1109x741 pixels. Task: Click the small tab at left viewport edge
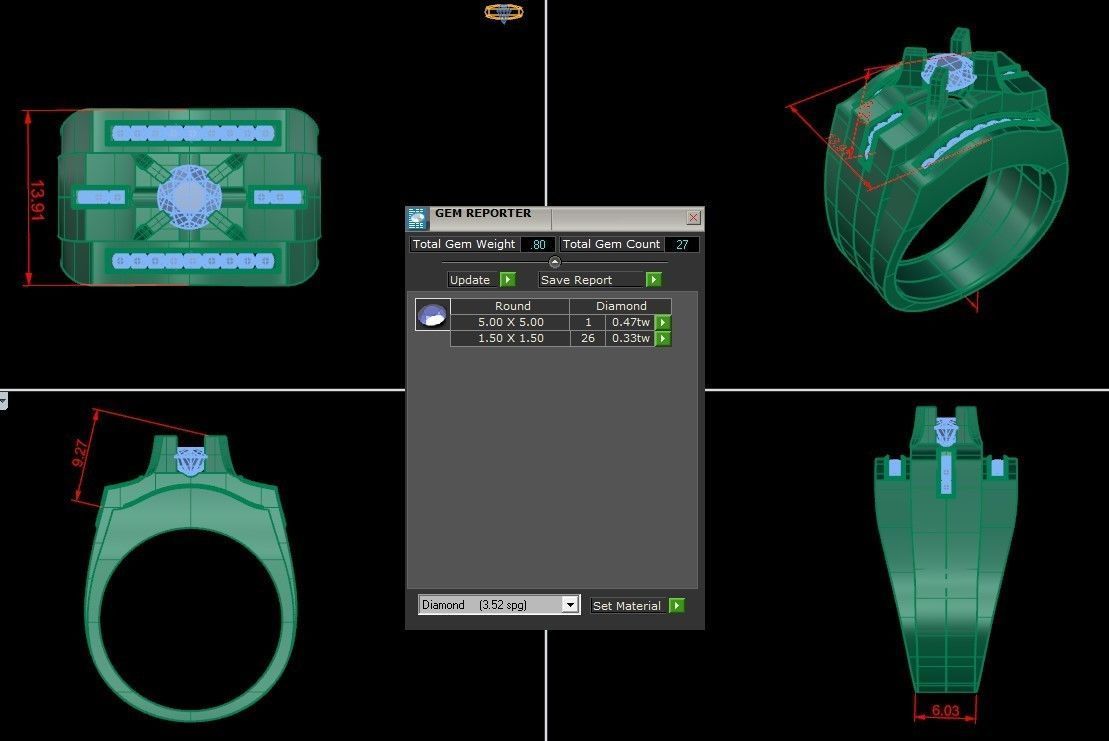coord(4,402)
